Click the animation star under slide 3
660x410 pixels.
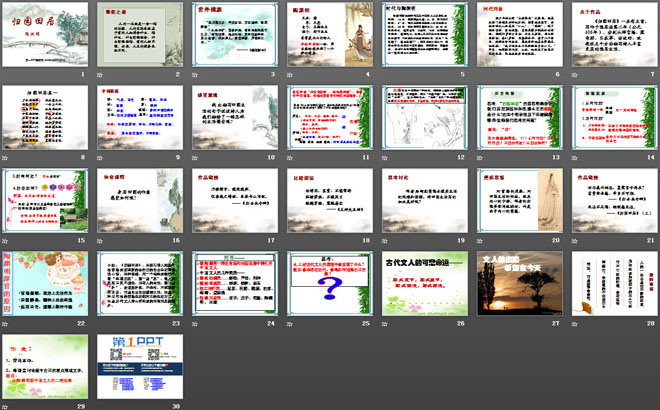195,75
